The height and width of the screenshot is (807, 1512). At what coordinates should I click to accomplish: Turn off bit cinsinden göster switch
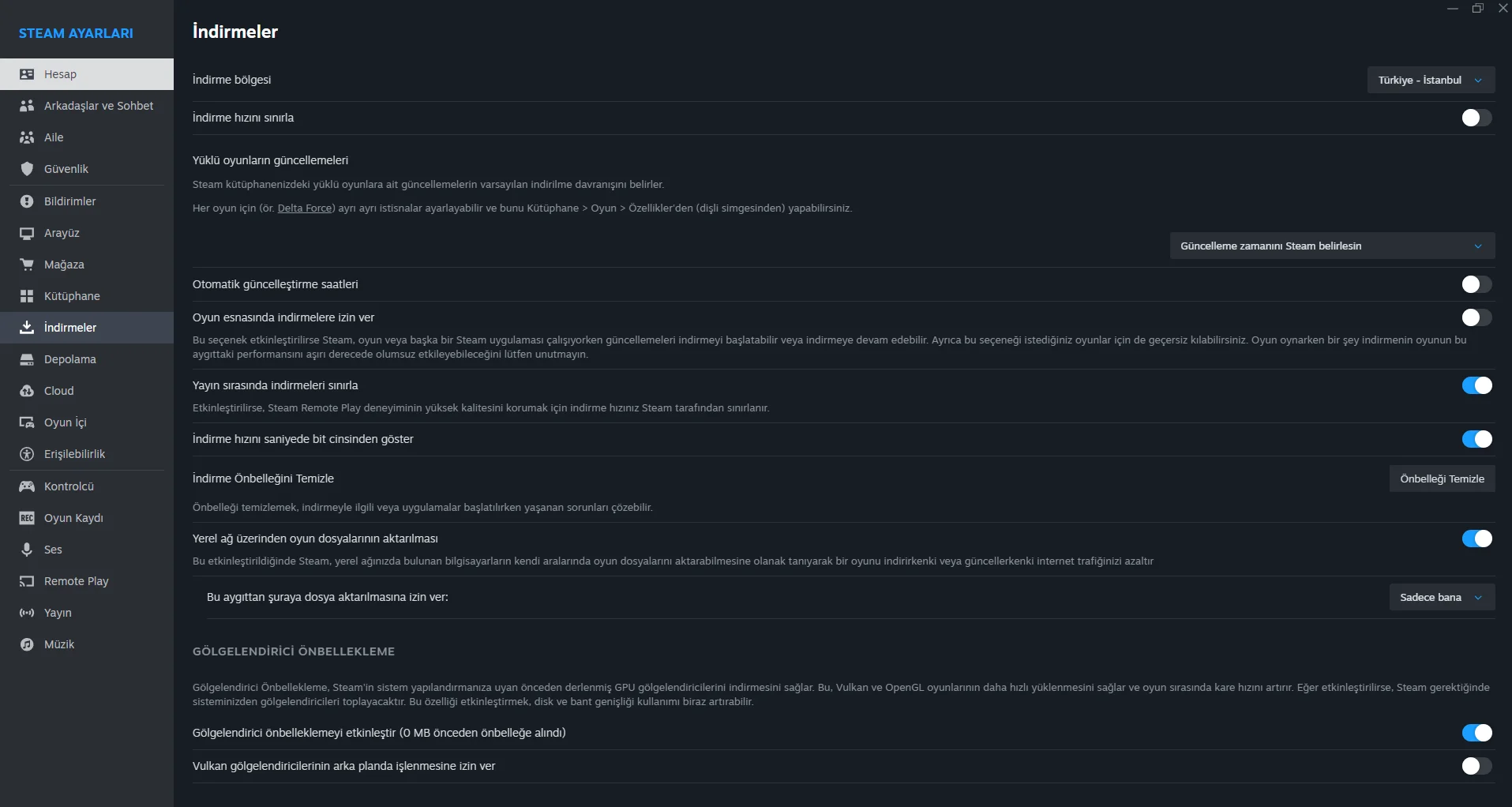1476,439
